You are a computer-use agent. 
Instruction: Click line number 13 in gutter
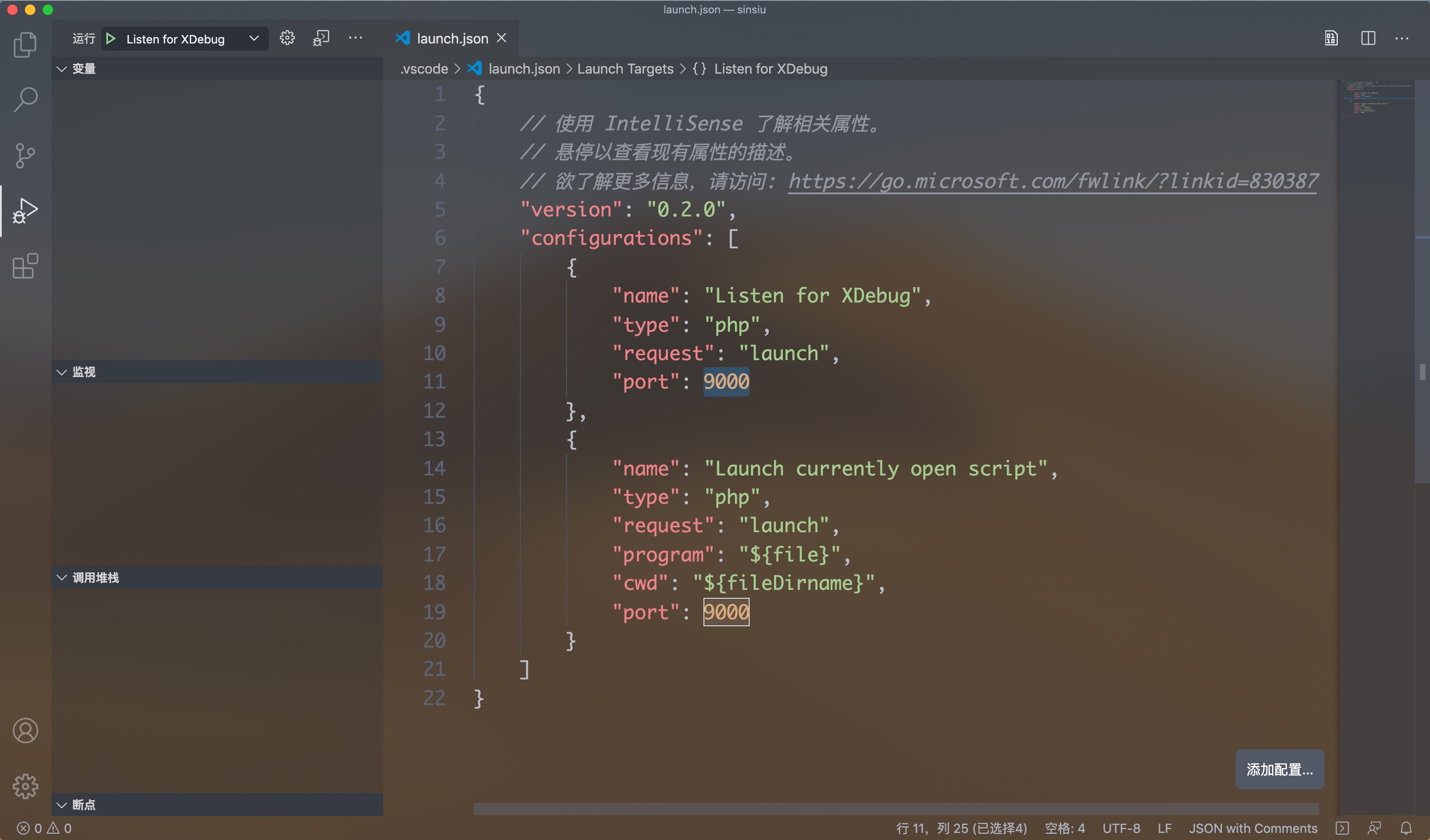pos(434,440)
